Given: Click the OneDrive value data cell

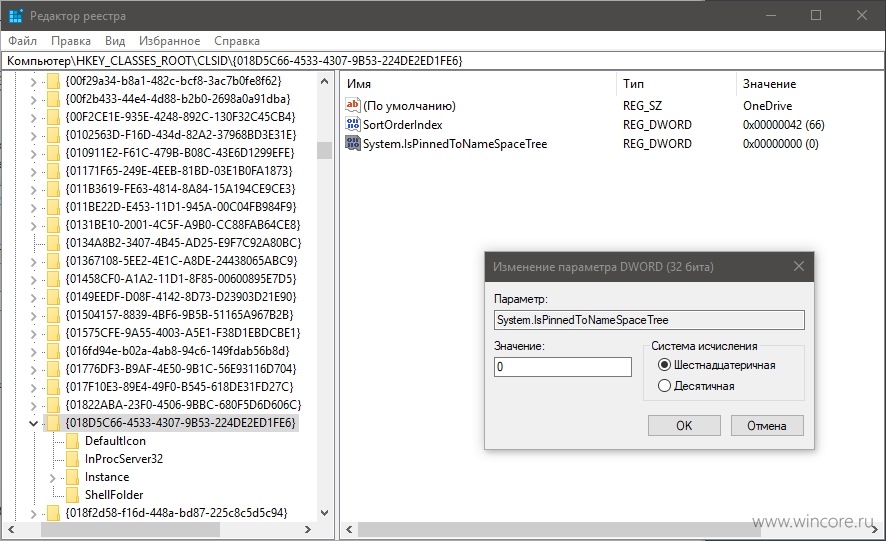Looking at the screenshot, I should coord(767,106).
